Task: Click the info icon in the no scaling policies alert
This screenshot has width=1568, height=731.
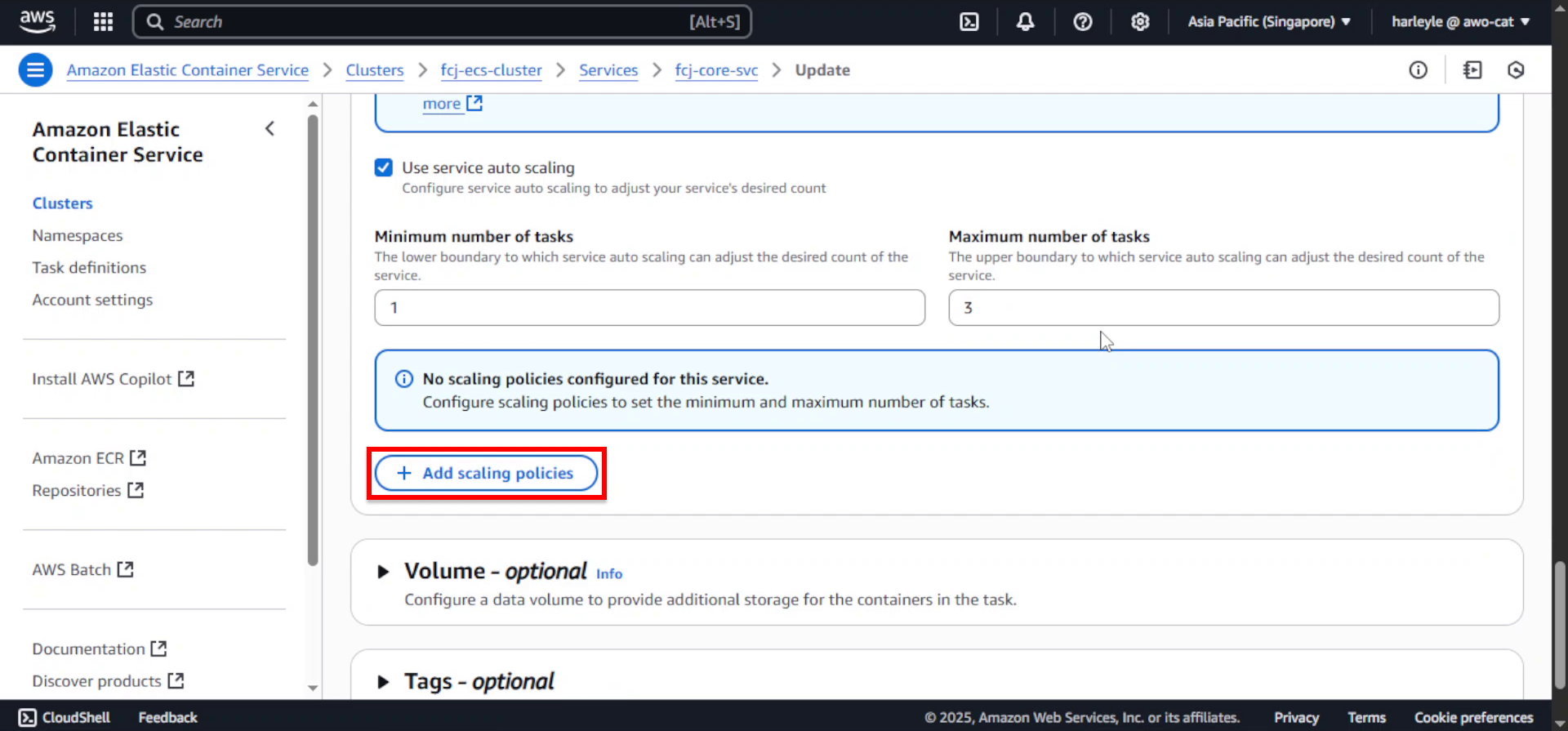Action: (x=404, y=379)
